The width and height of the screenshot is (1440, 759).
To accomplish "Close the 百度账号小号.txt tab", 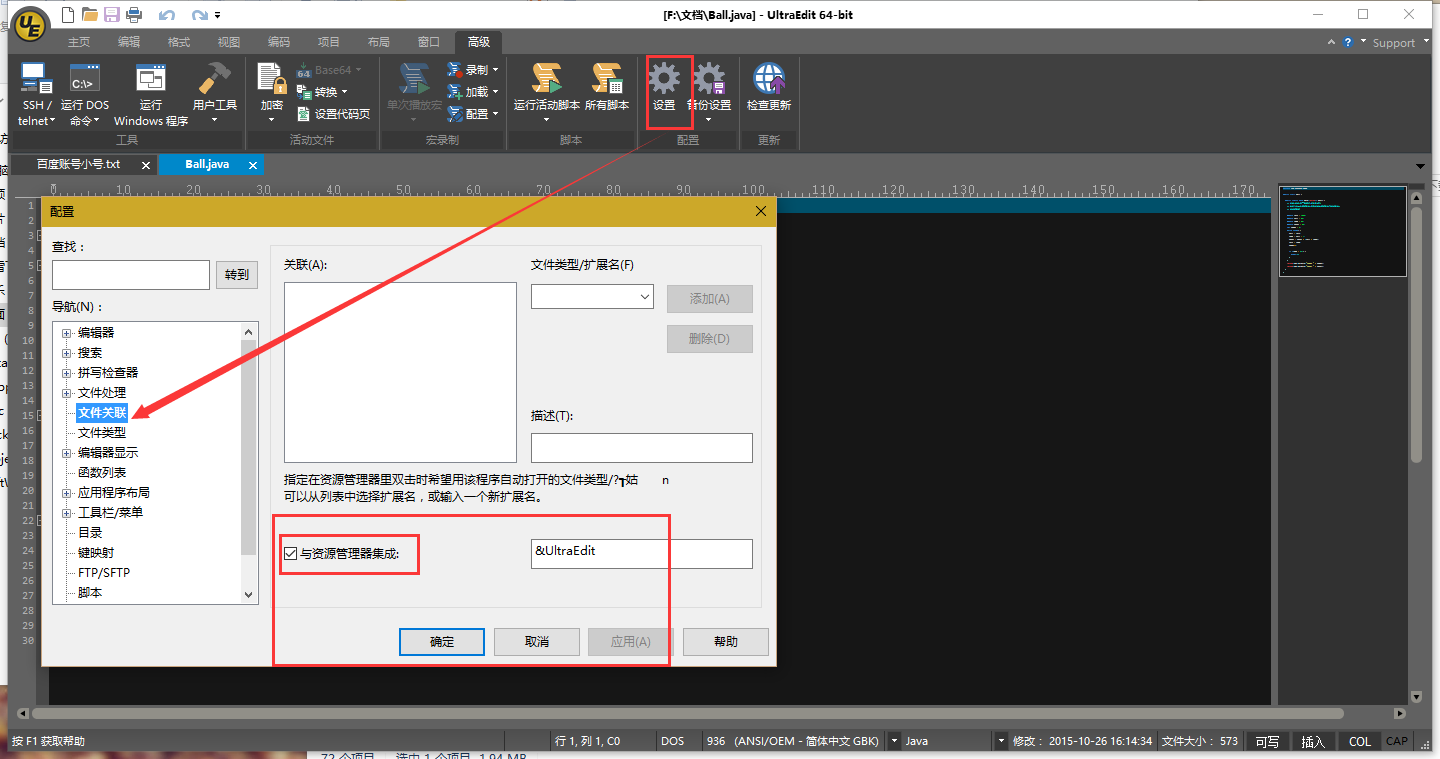I will pyautogui.click(x=146, y=165).
